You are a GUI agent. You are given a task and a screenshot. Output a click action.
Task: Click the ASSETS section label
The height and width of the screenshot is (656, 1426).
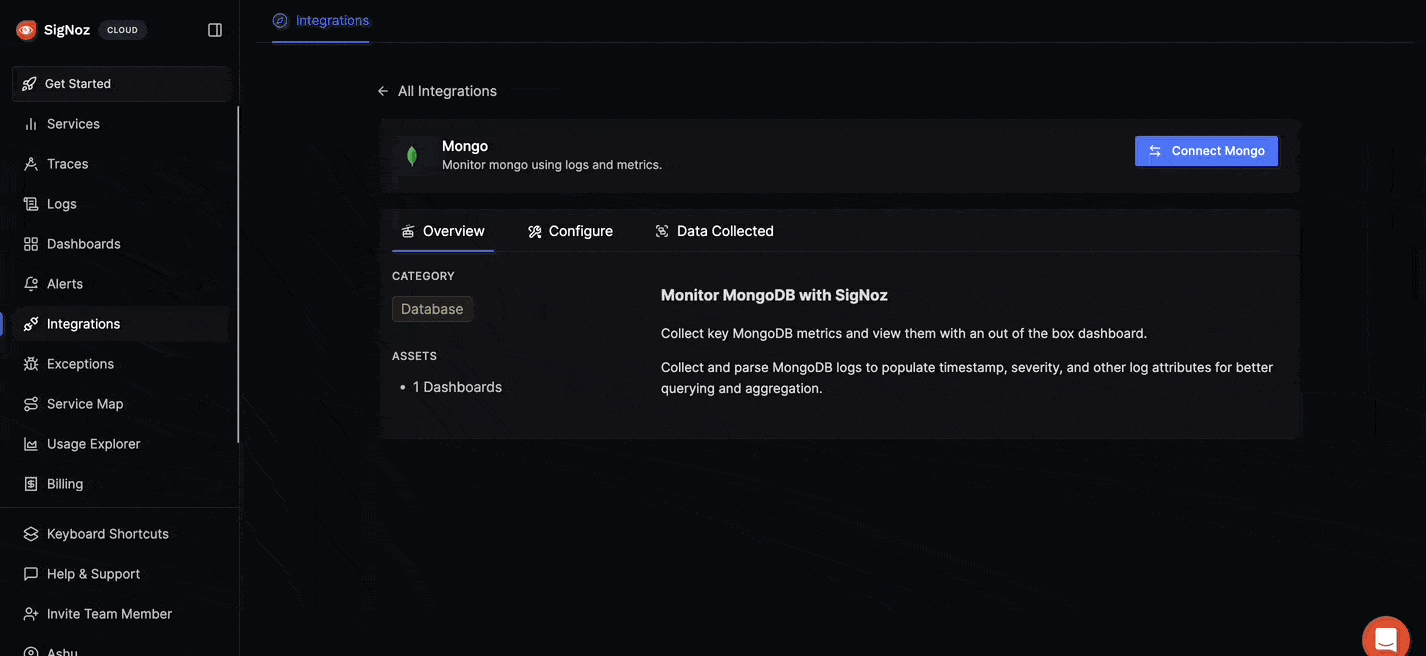coord(414,356)
